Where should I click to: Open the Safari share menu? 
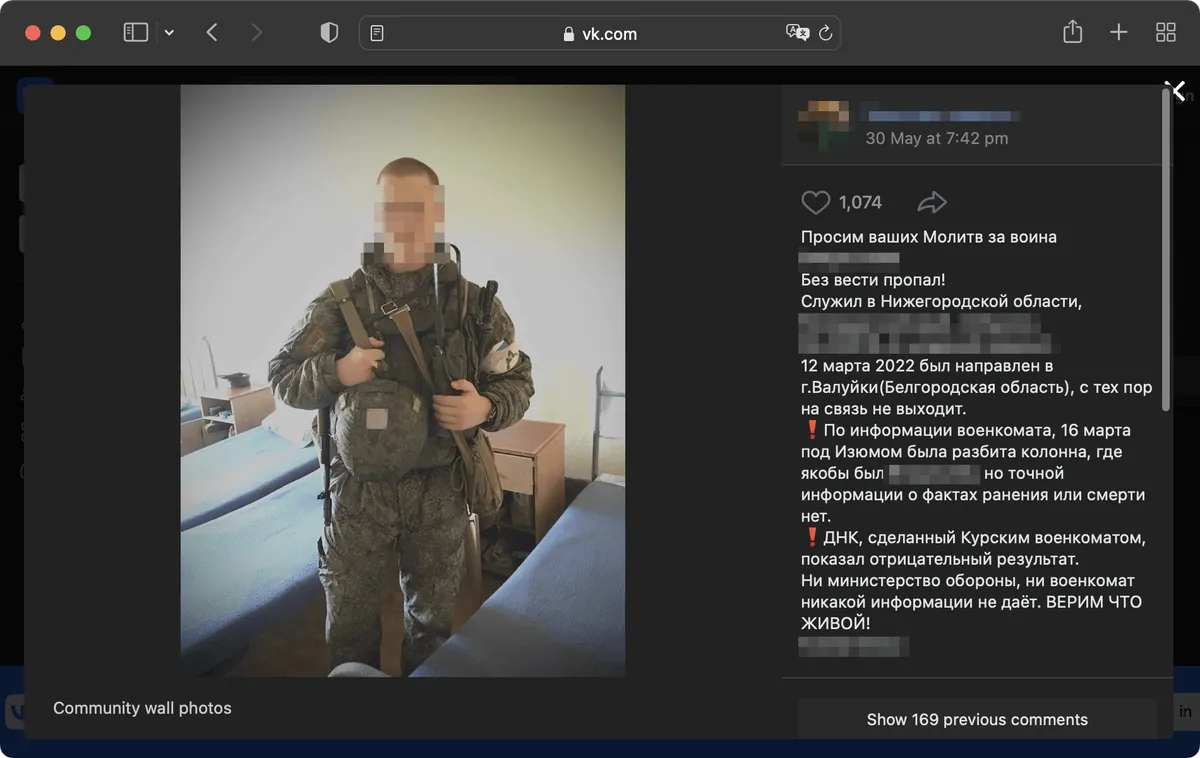(1072, 32)
